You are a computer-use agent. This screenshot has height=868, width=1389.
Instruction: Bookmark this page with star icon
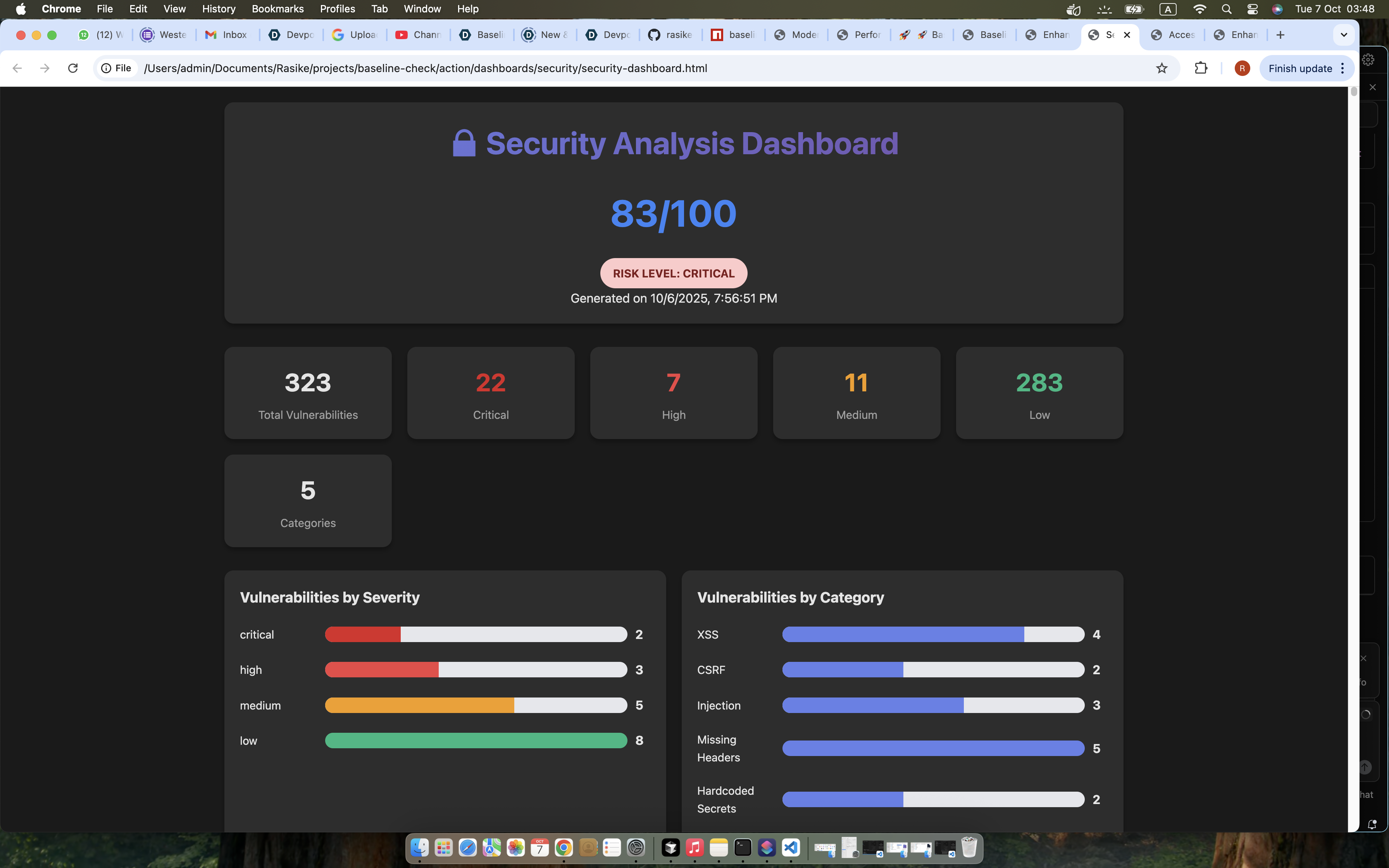click(1161, 68)
